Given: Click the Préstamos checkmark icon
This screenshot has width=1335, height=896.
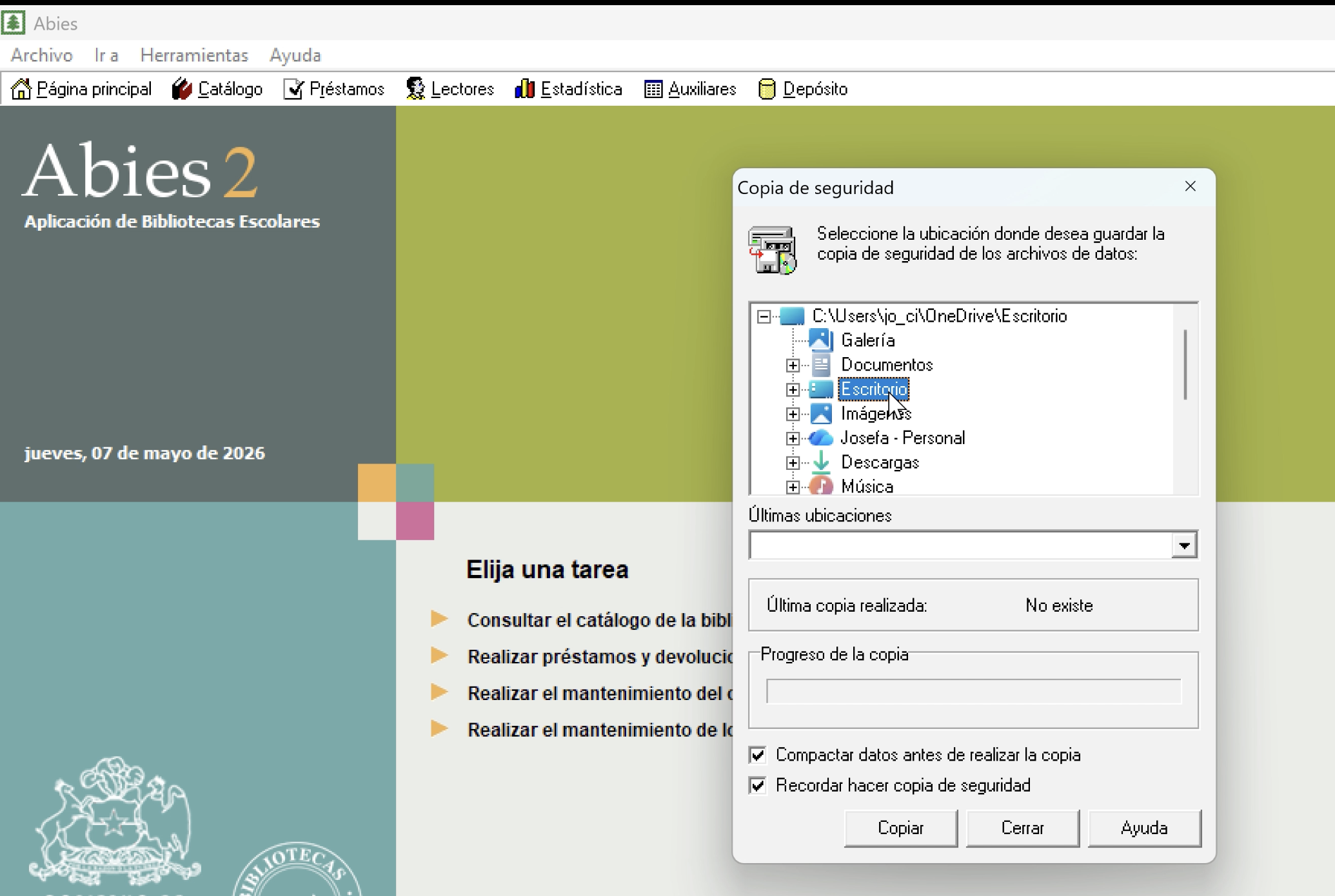Looking at the screenshot, I should 293,89.
